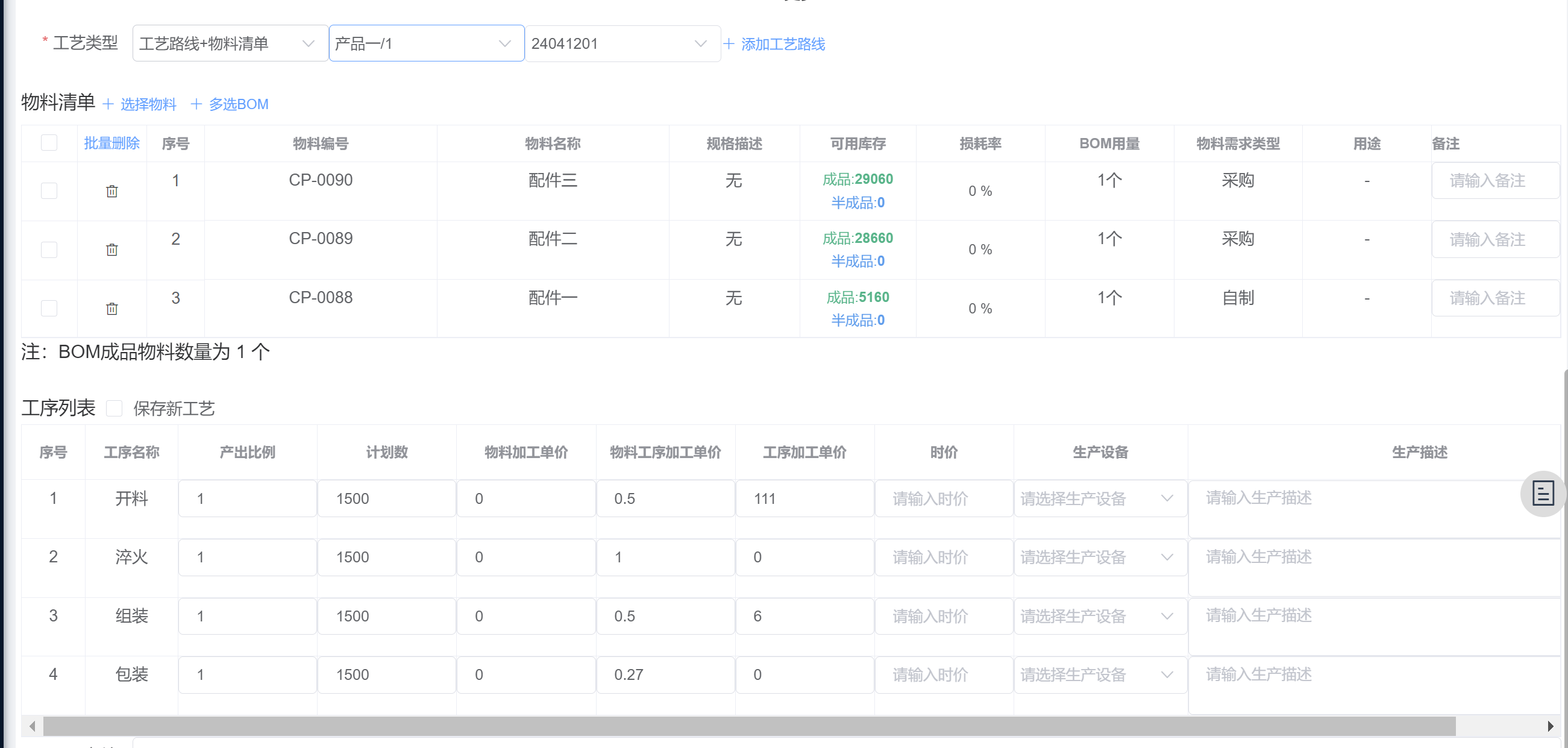Click the 111 process price field
This screenshot has width=1568, height=748.
point(804,498)
